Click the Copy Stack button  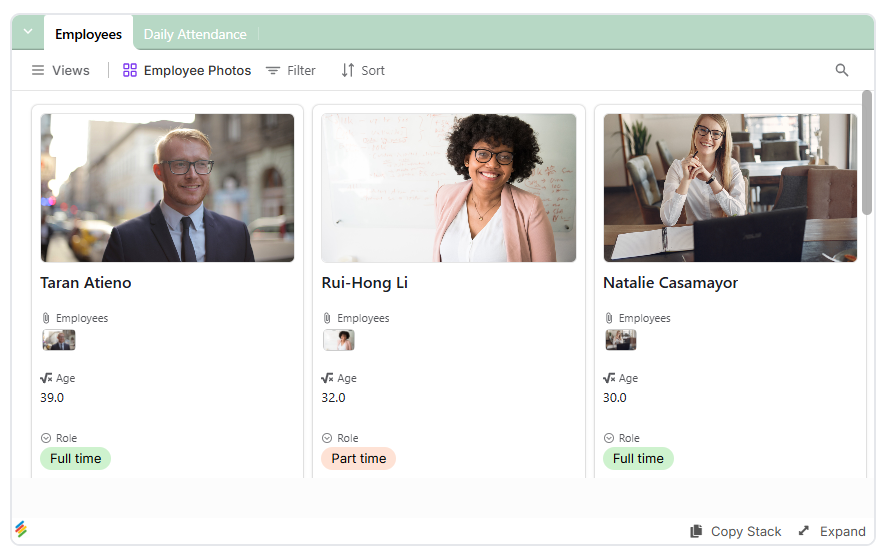pos(736,531)
